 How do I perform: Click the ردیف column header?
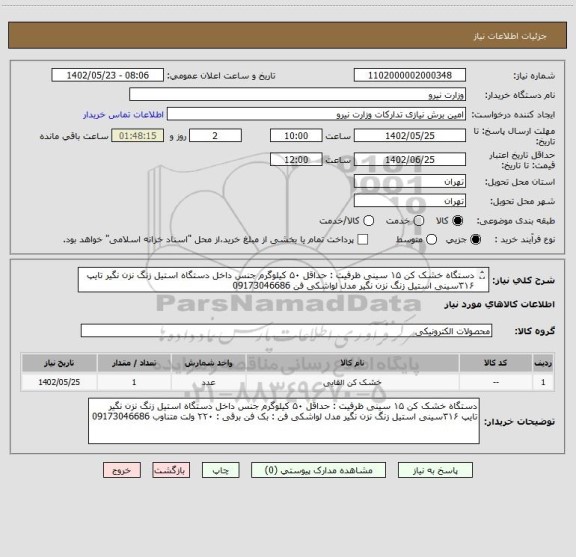[x=543, y=363]
